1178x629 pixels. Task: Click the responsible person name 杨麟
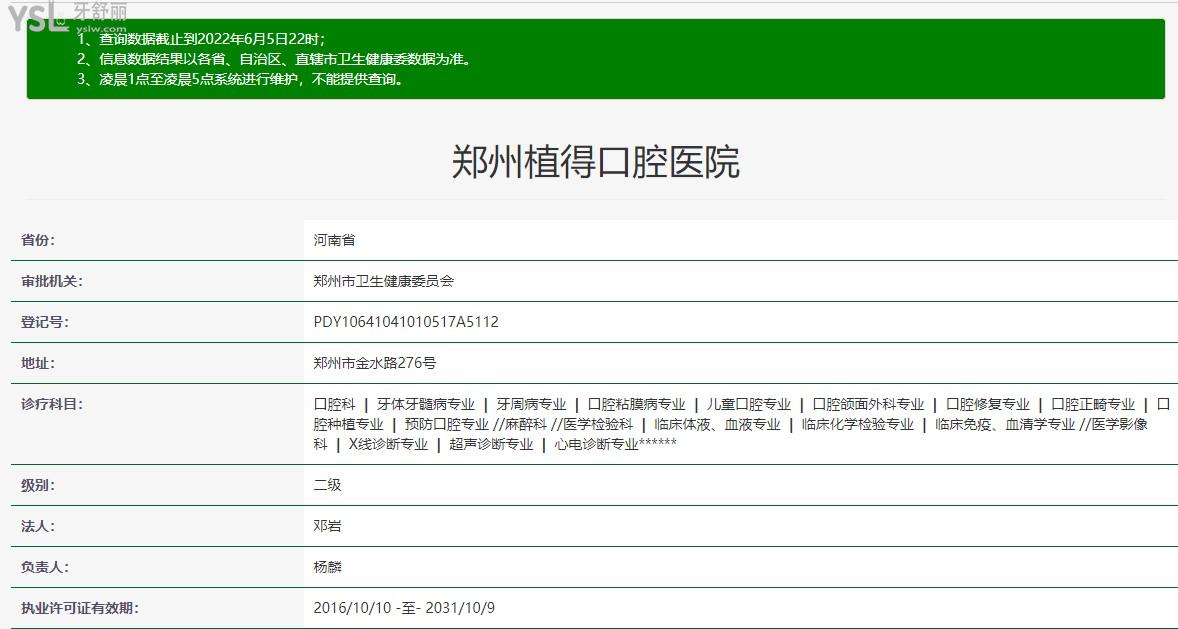tap(327, 567)
